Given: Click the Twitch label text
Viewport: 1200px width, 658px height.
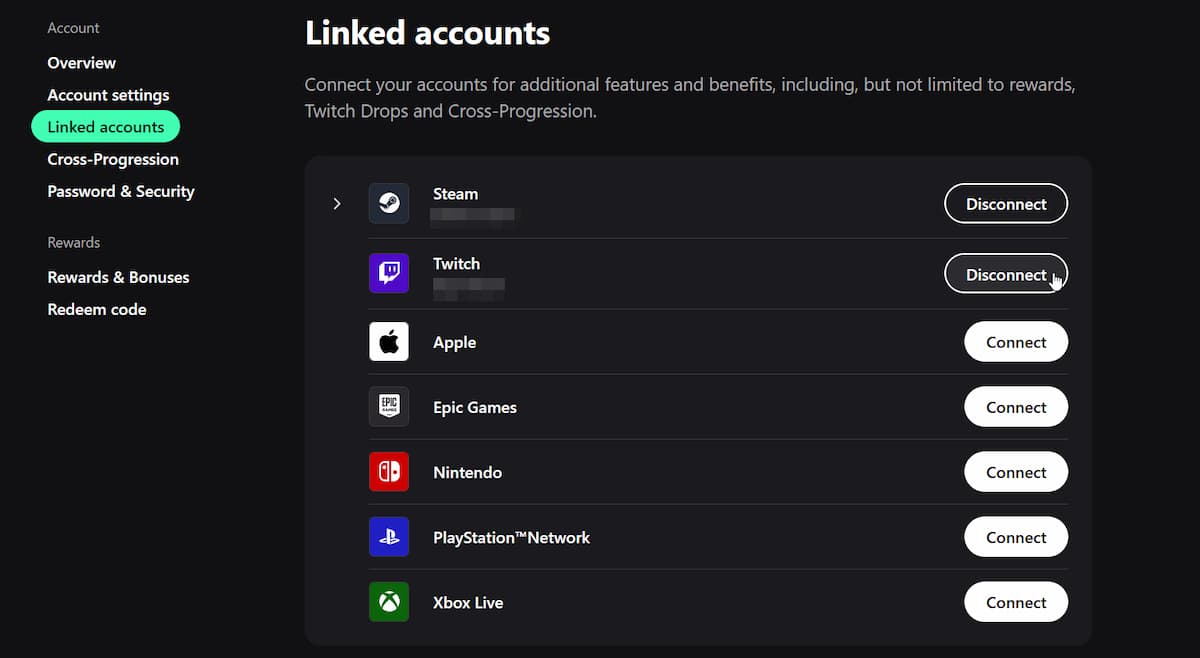Looking at the screenshot, I should [x=456, y=264].
